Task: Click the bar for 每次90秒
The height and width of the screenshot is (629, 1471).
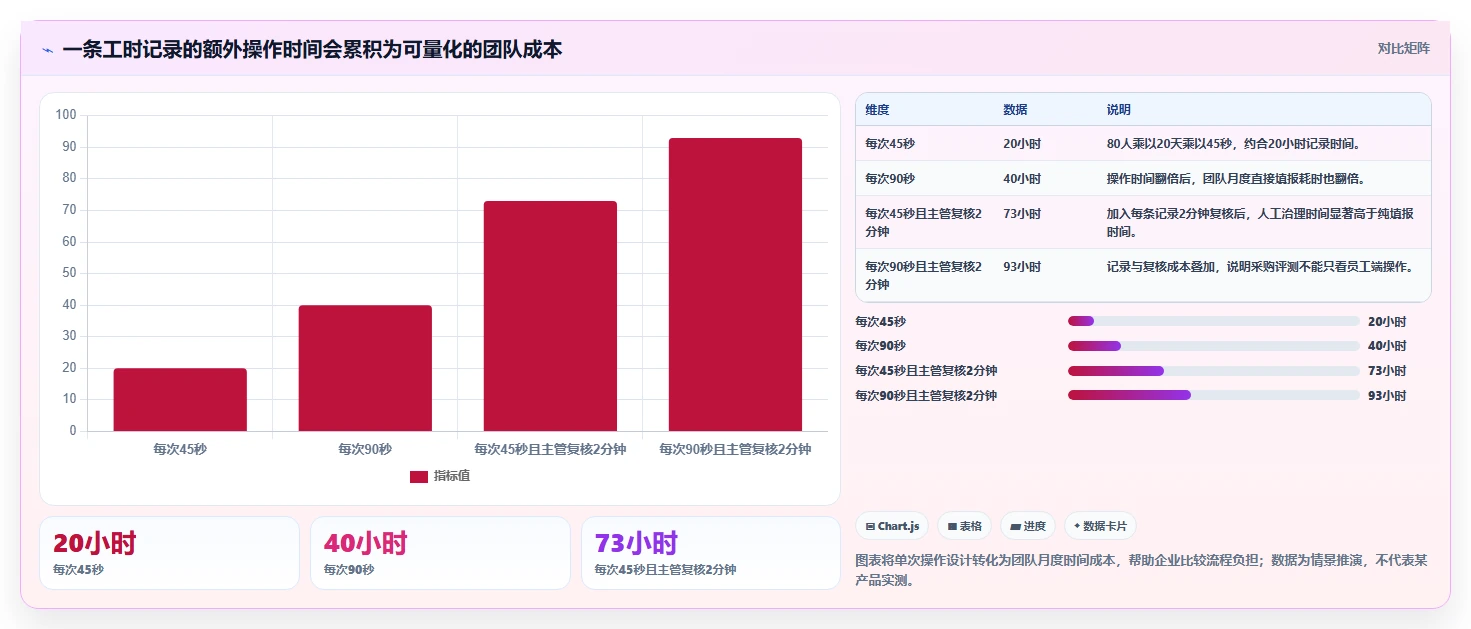Action: click(x=365, y=368)
